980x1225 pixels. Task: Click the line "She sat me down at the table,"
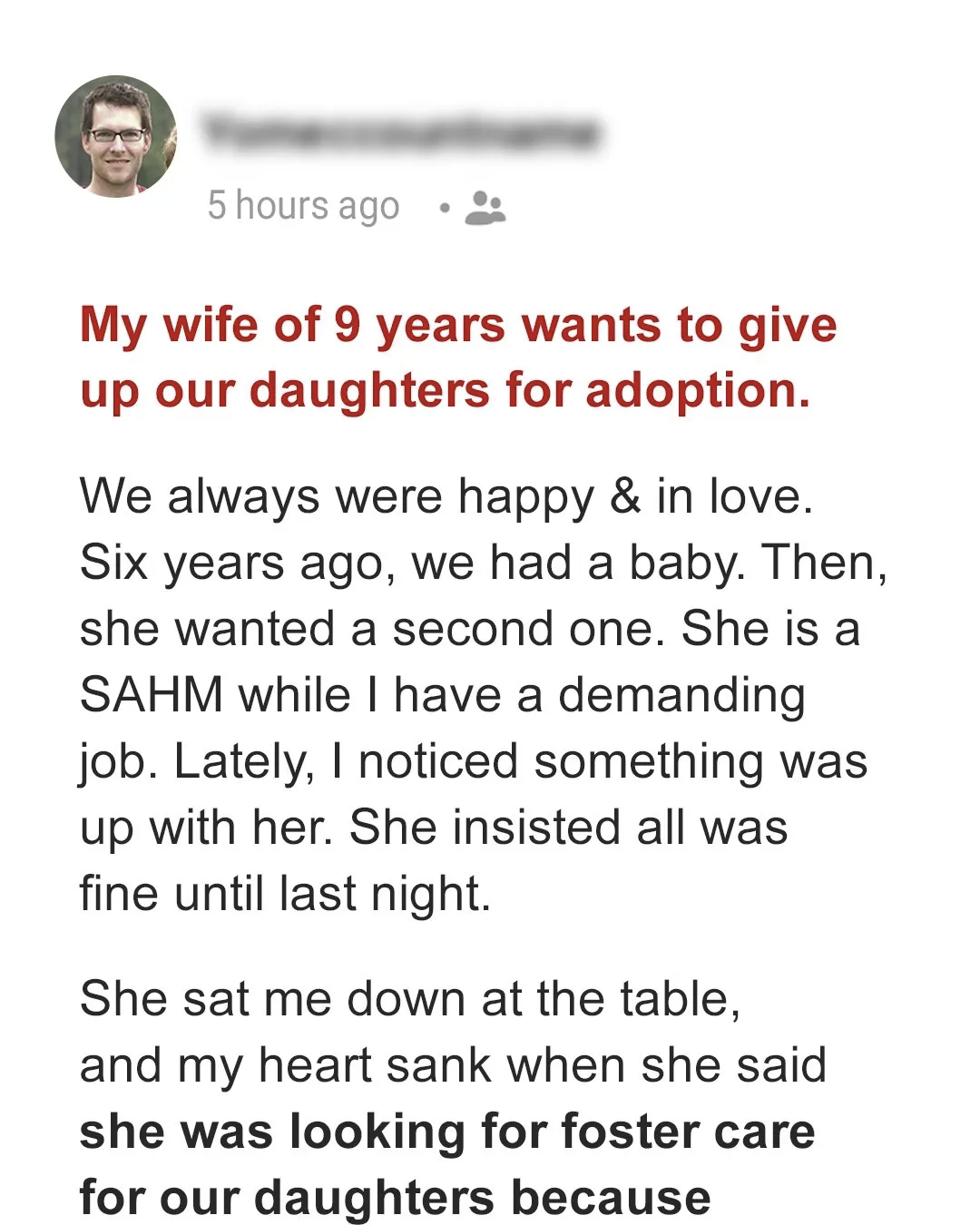click(x=410, y=999)
